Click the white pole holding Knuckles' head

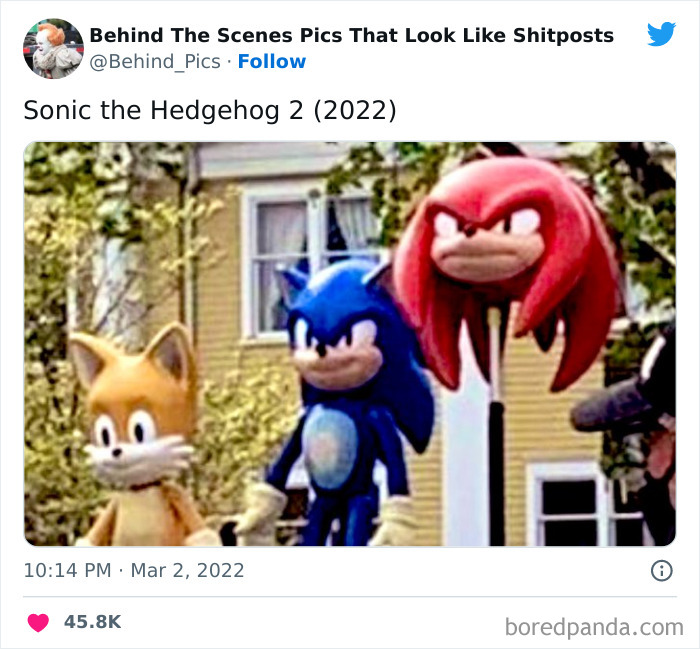point(495,426)
